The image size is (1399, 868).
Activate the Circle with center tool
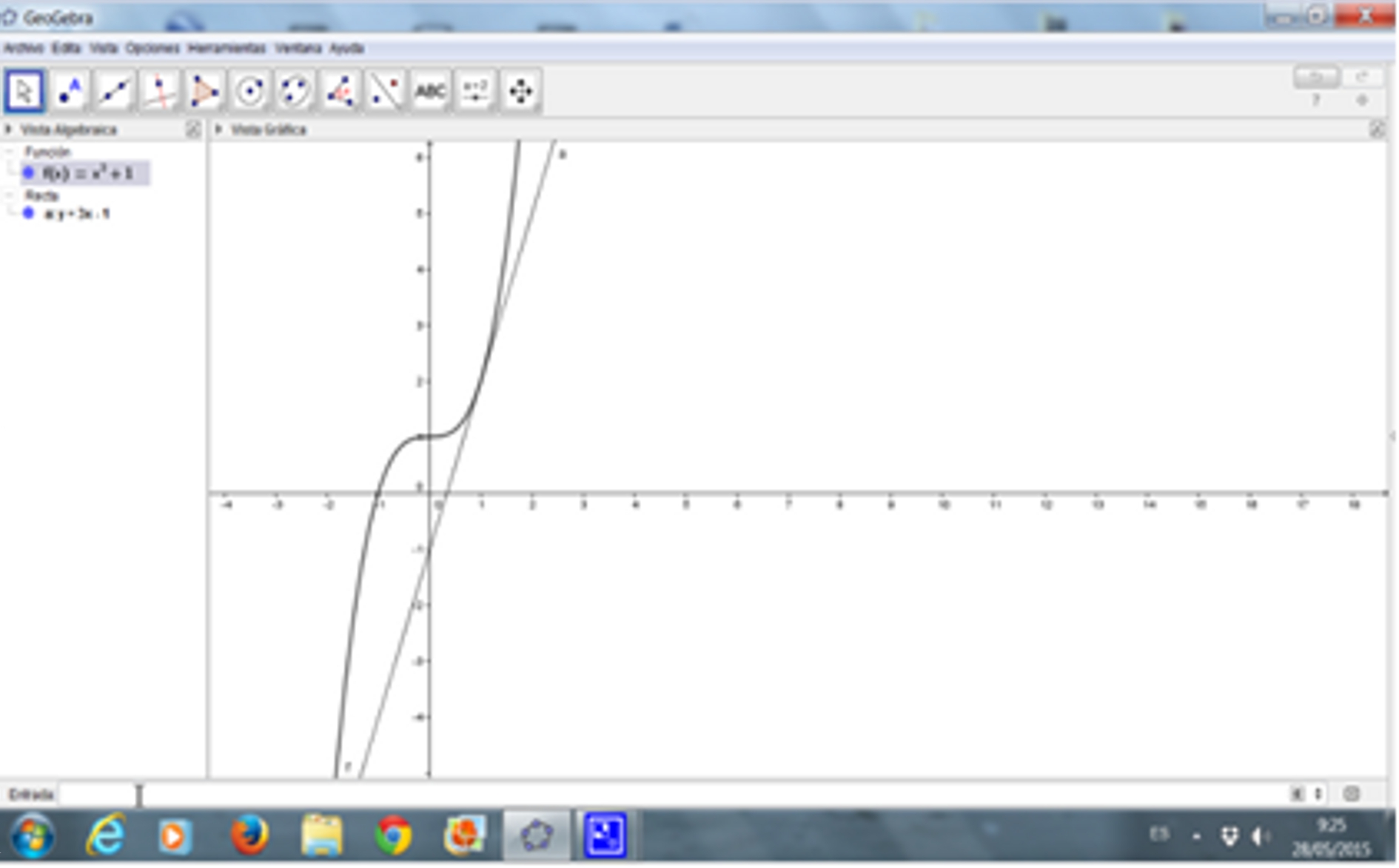tap(249, 92)
